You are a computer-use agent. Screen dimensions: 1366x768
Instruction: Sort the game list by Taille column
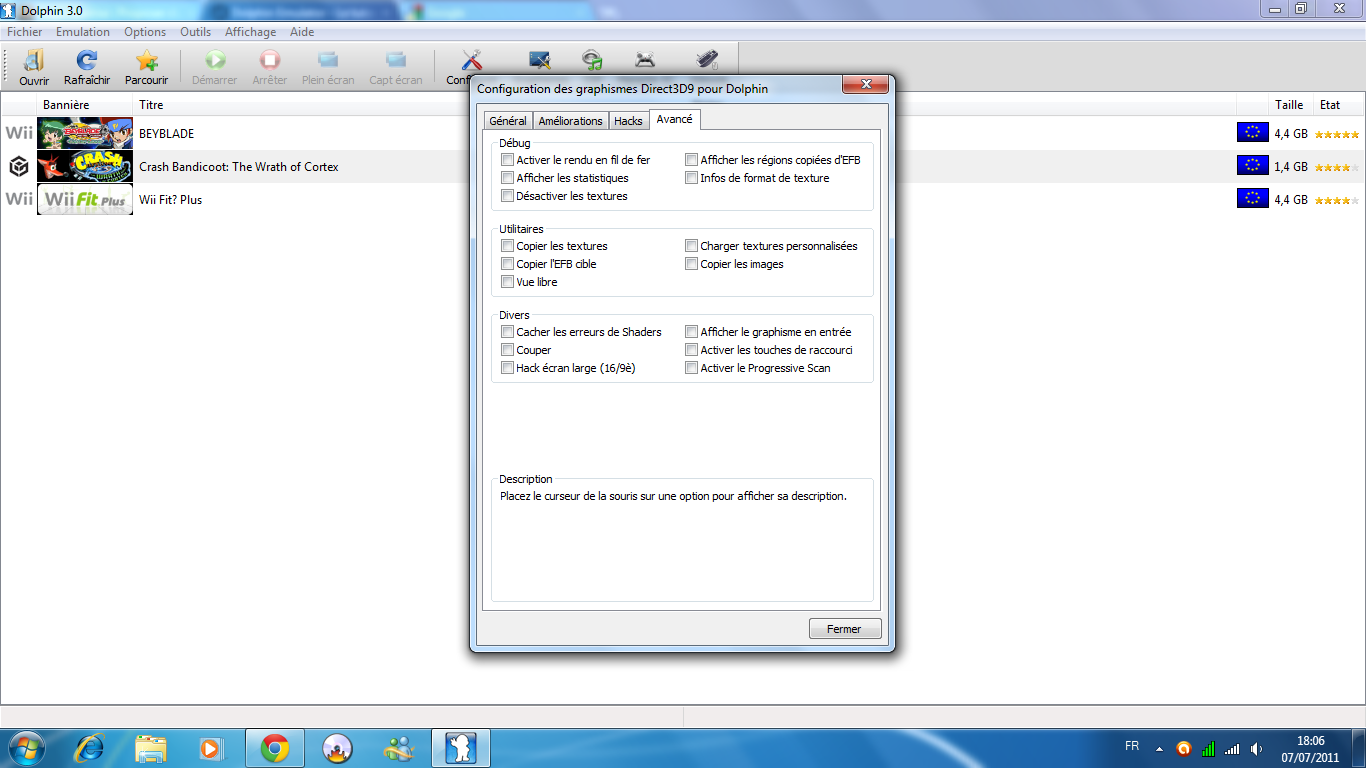click(1288, 105)
